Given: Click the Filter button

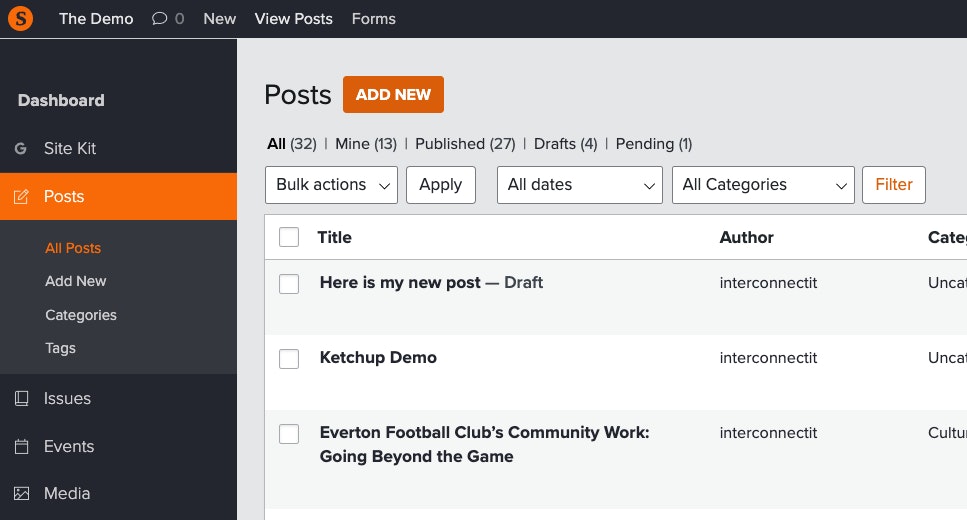Looking at the screenshot, I should click(893, 185).
